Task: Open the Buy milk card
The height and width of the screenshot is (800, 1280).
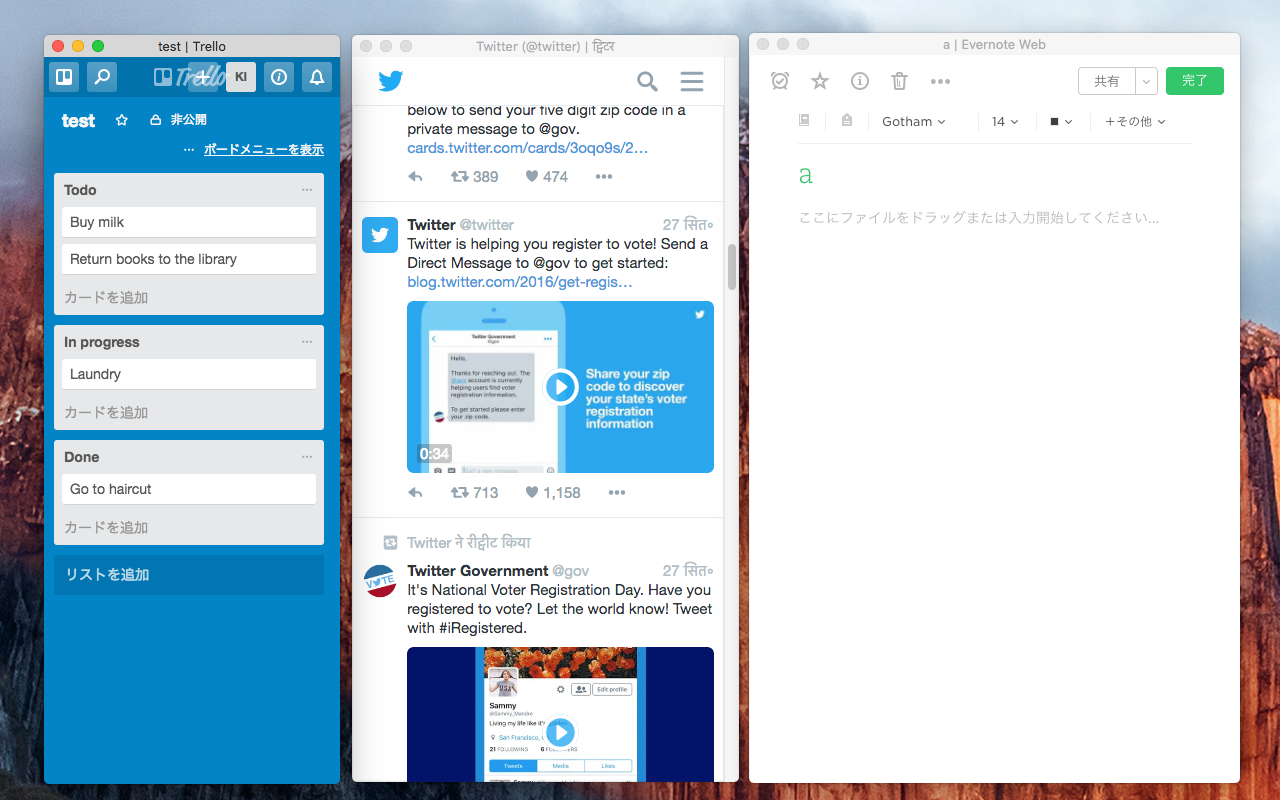Action: click(189, 222)
